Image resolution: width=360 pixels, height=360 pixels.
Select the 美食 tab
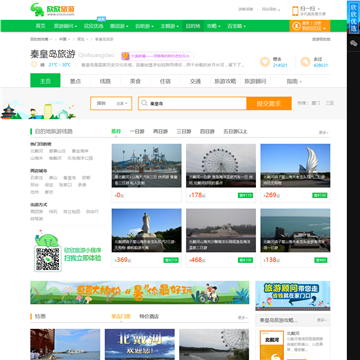(x=135, y=81)
